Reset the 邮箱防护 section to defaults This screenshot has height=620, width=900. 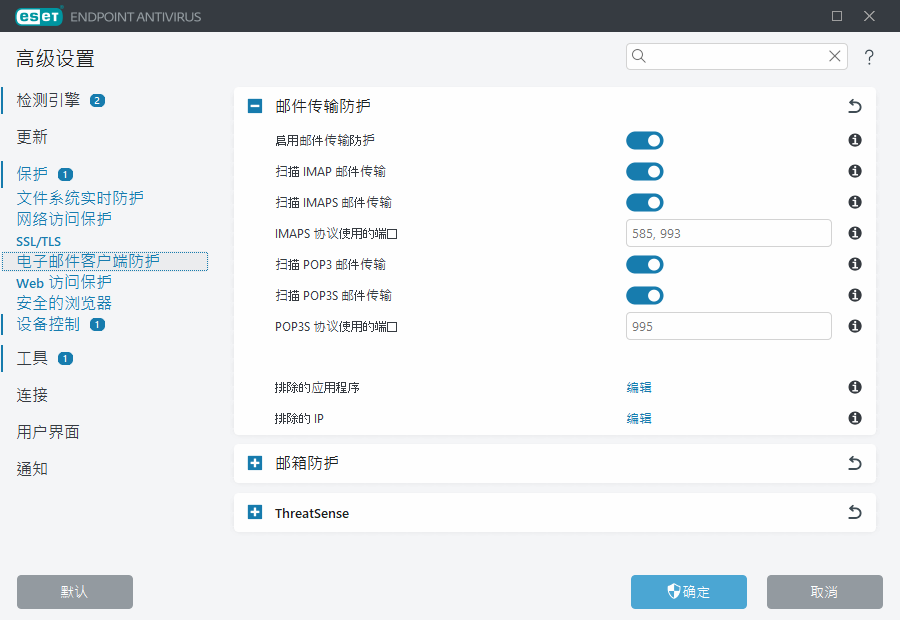coord(855,463)
